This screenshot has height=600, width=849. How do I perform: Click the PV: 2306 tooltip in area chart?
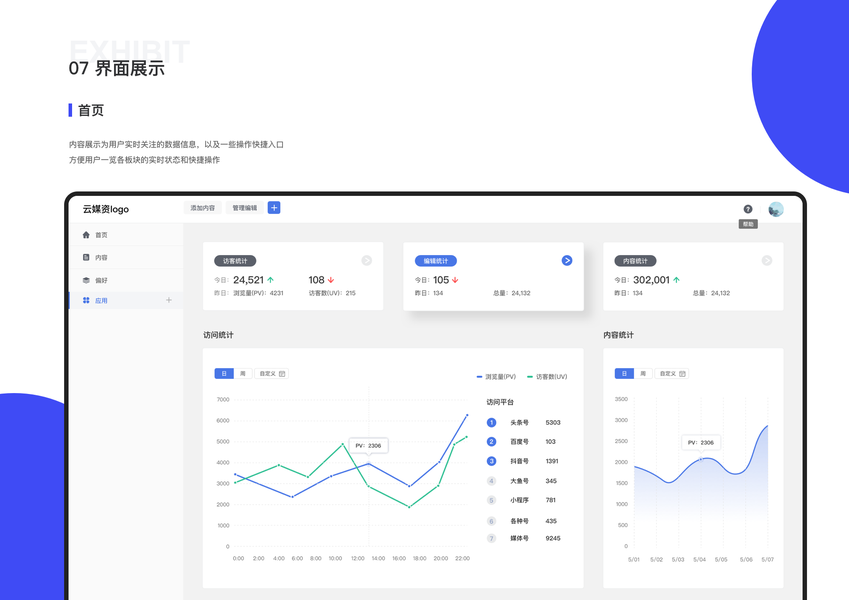coord(701,442)
